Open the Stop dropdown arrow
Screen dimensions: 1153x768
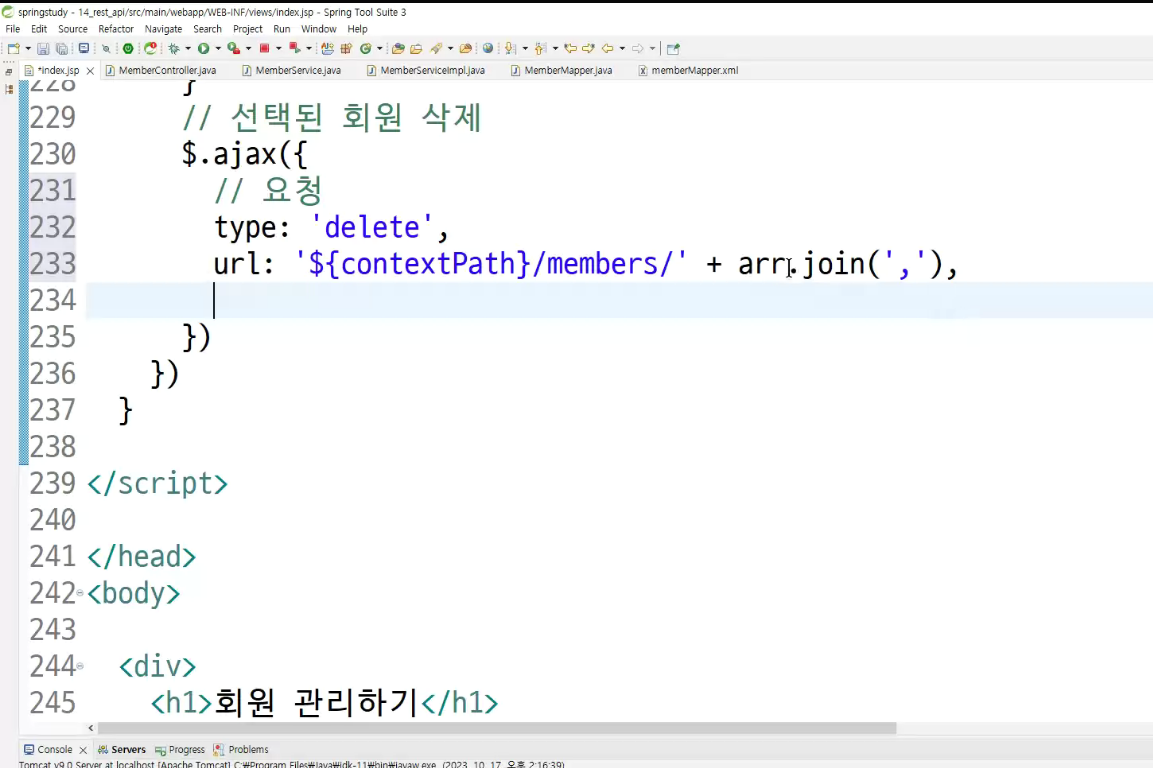tap(279, 49)
